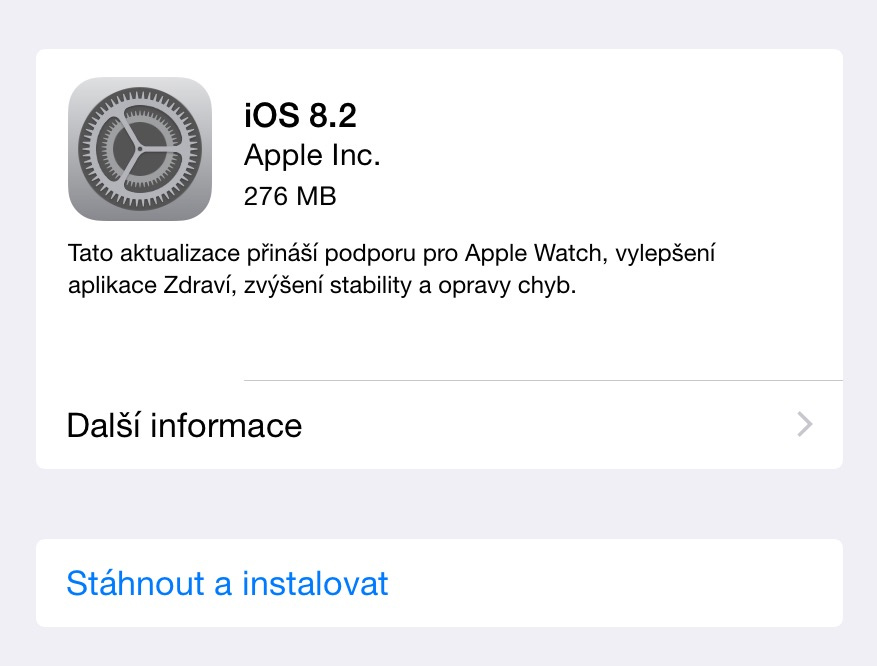Click the word instalovat in blue link
The height and width of the screenshot is (666, 877).
(x=315, y=583)
